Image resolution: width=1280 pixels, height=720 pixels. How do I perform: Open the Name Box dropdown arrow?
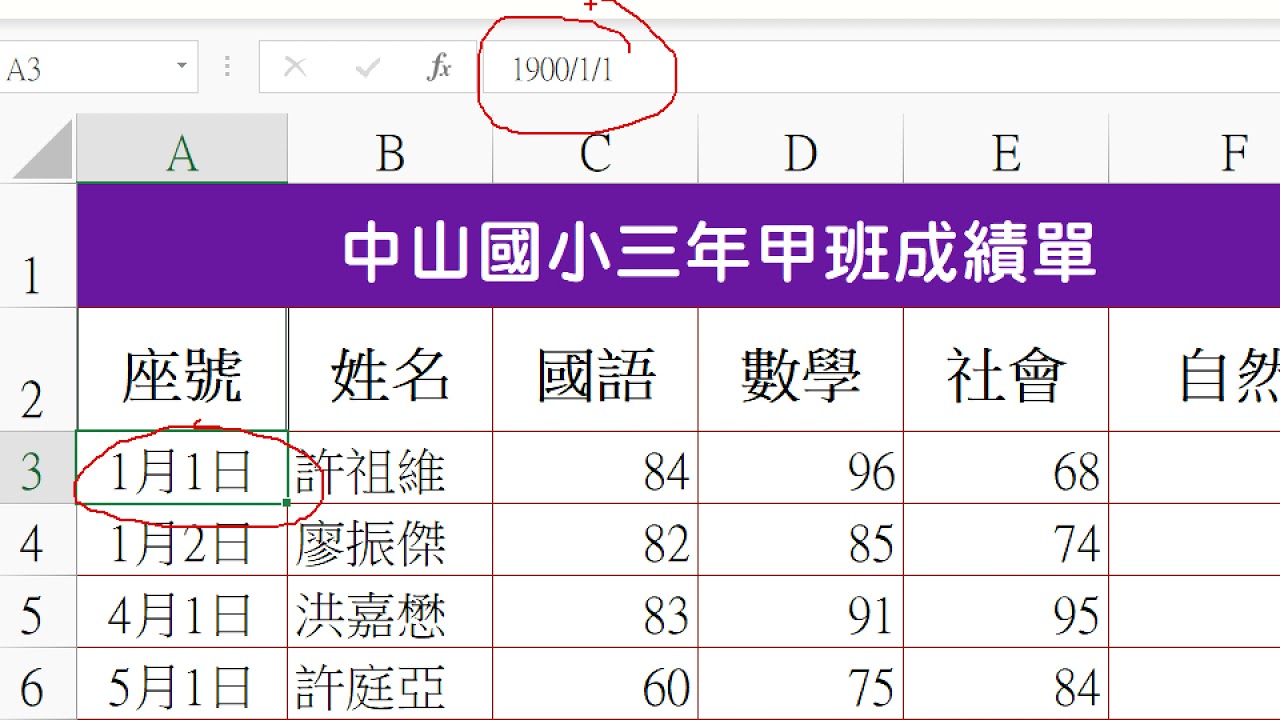[x=182, y=67]
